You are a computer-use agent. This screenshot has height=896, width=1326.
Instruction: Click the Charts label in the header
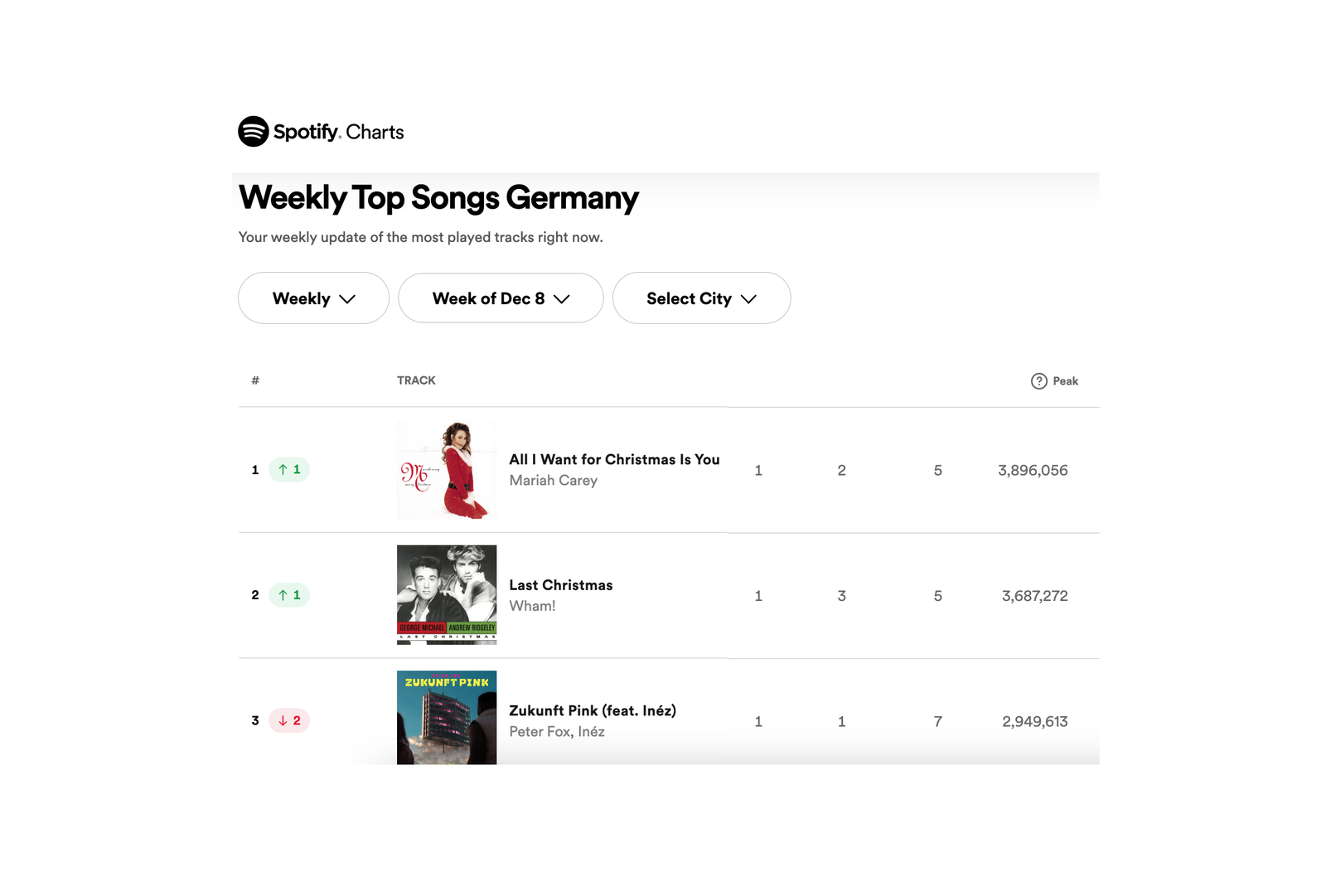point(374,133)
